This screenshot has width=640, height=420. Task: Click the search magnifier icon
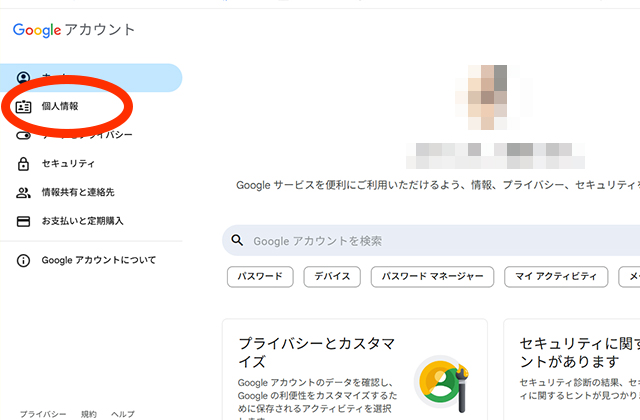237,240
